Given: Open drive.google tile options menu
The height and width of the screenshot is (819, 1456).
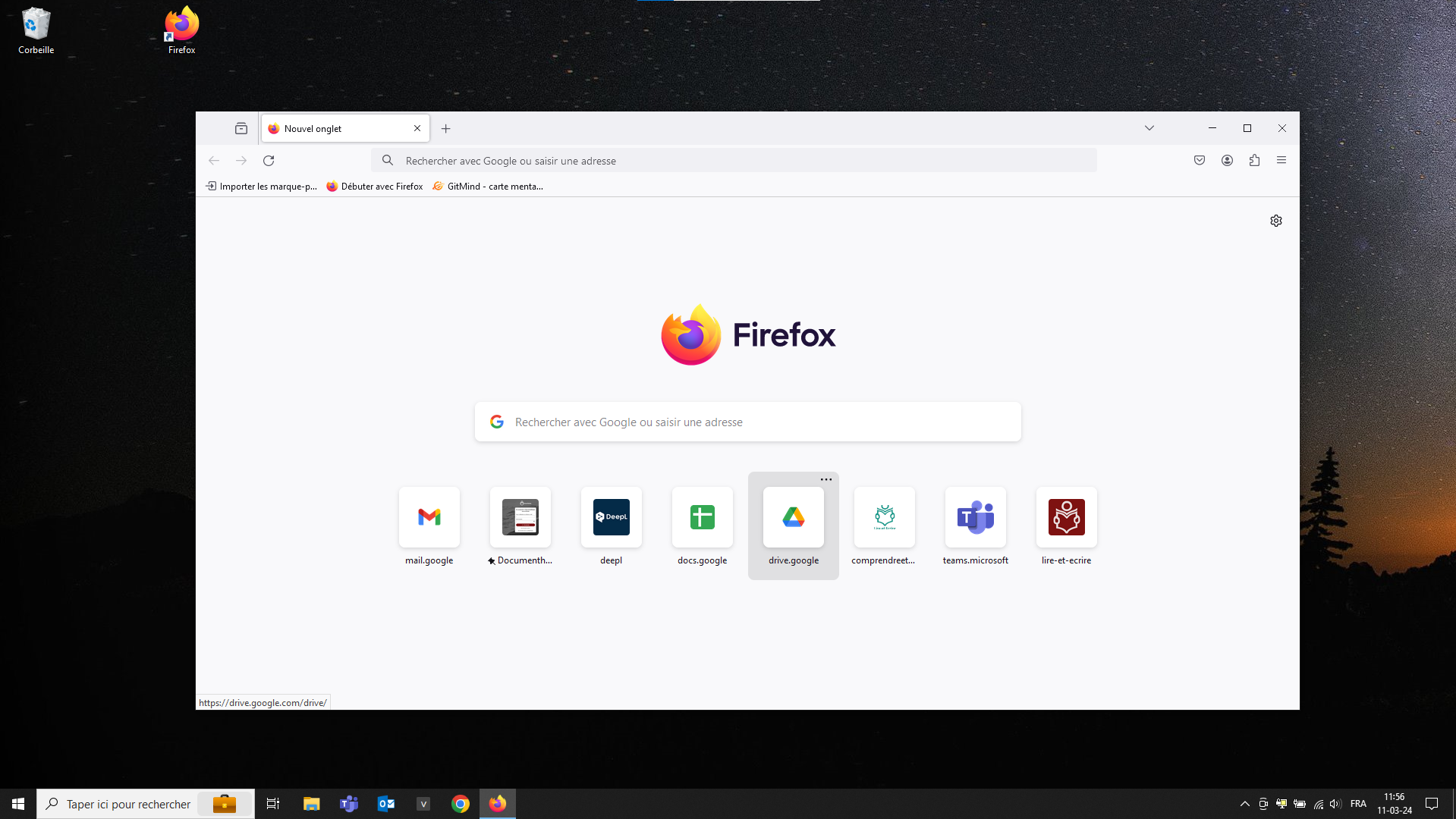Looking at the screenshot, I should (x=826, y=479).
